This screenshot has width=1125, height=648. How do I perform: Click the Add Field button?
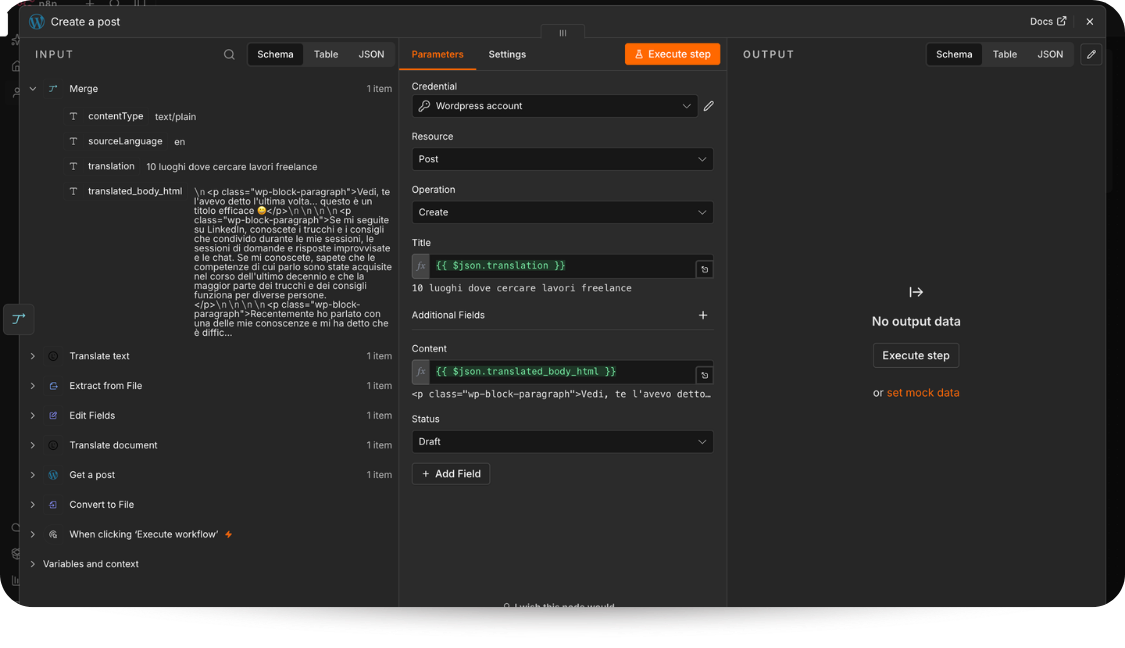click(x=451, y=474)
